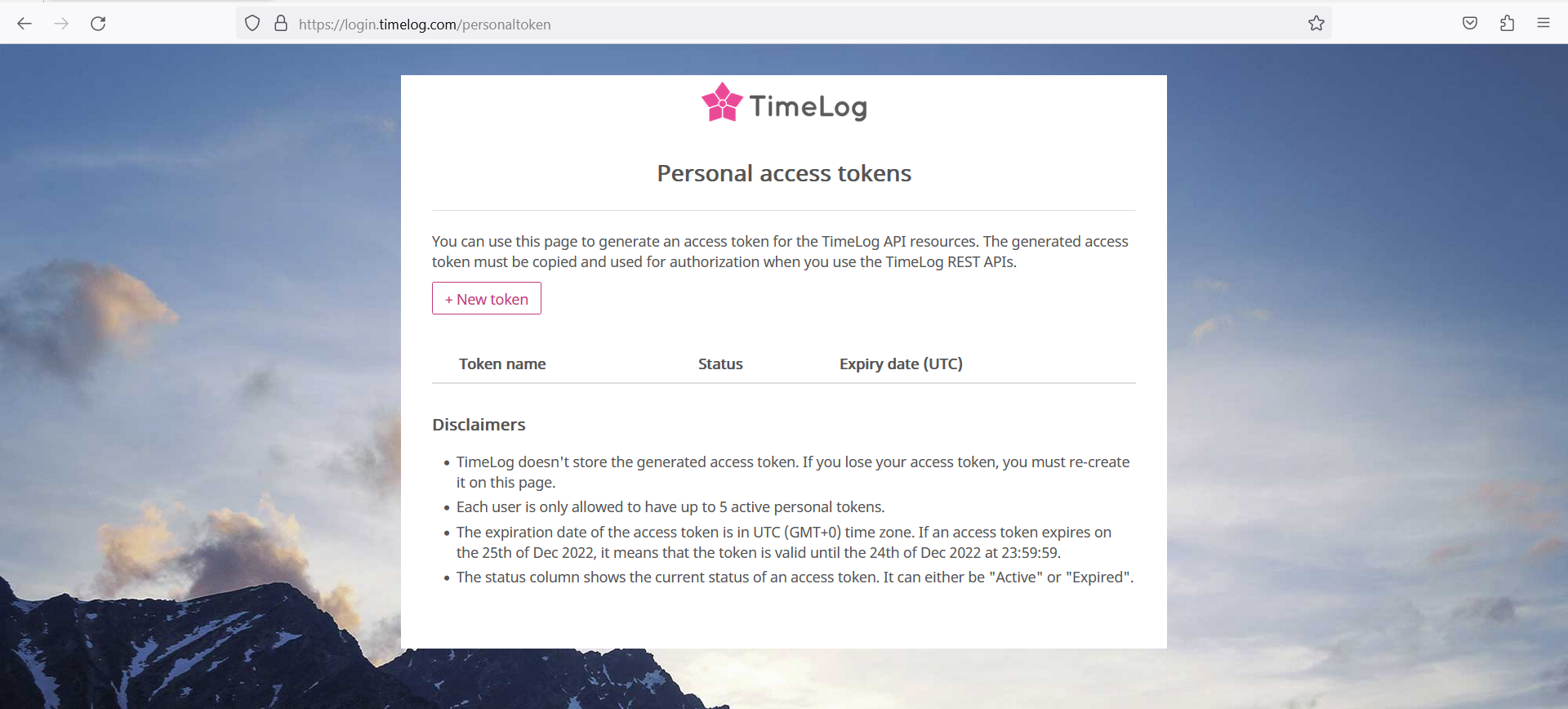Click the disclaimer about 5 active tokens
1568x709 pixels.
click(x=670, y=507)
